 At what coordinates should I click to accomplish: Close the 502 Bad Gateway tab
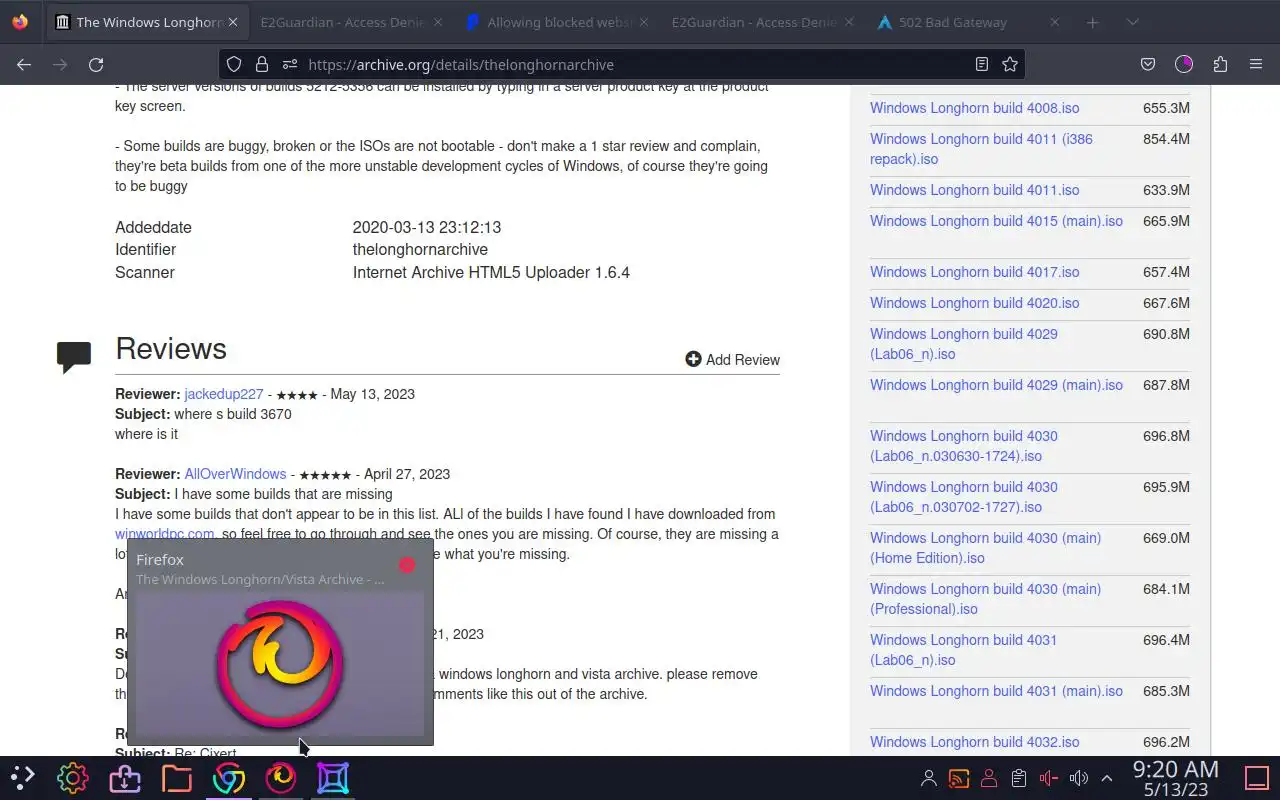click(1055, 22)
